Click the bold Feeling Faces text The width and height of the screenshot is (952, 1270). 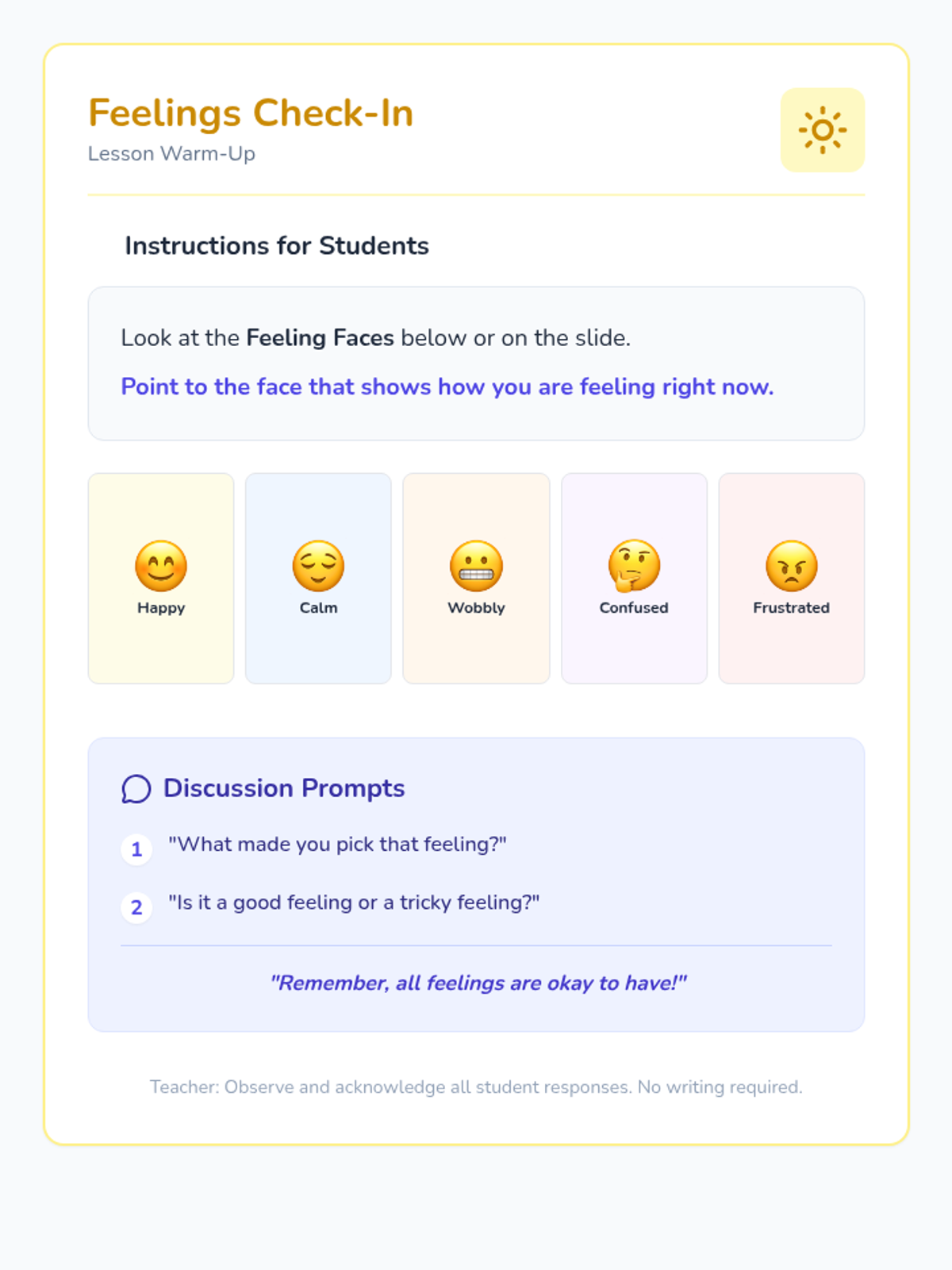coord(320,338)
